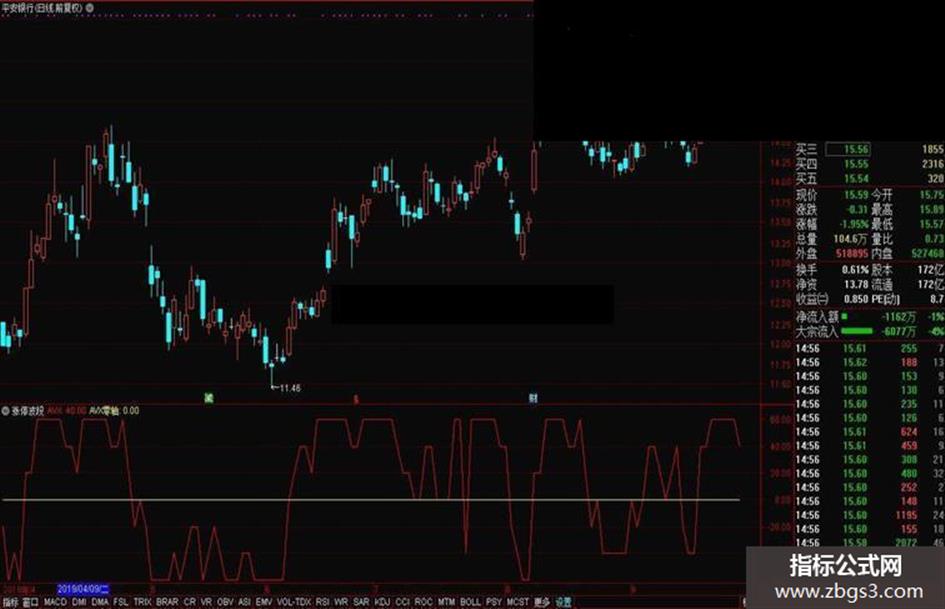Click the 净流入额 -1162万 value
Viewport: 945px width, 609px height.
[x=899, y=317]
